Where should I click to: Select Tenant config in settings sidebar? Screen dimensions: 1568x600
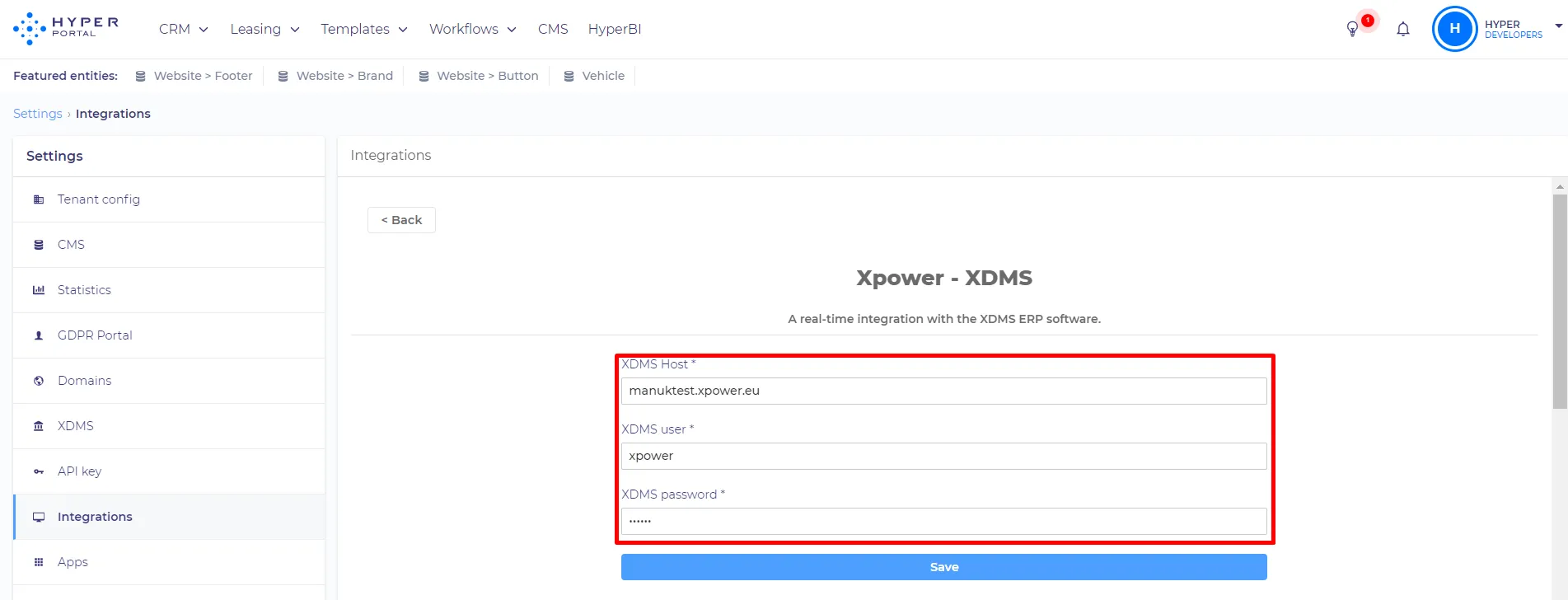[x=170, y=199]
